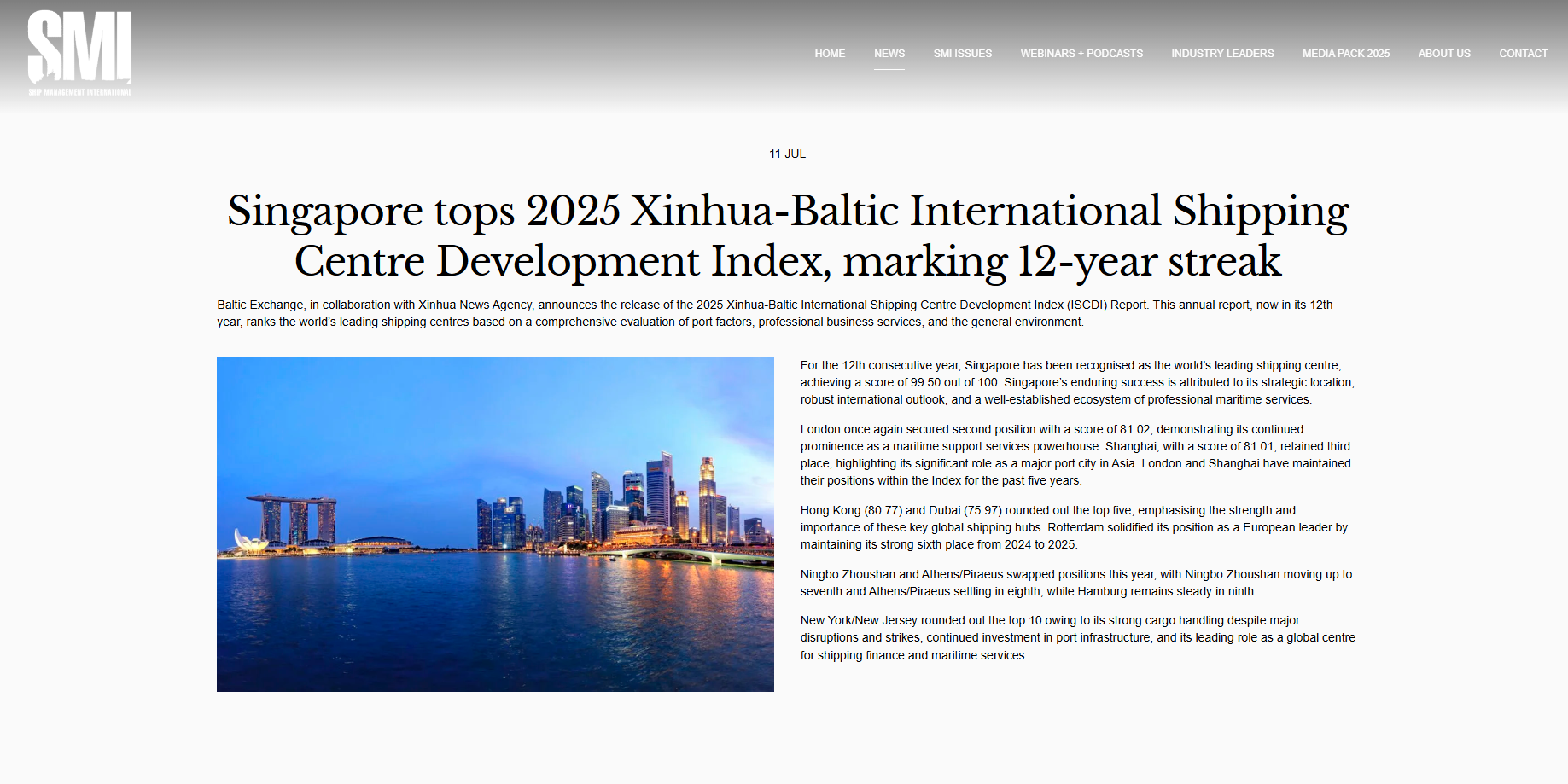Click the Media Pack 2025 link
This screenshot has width=1568, height=784.
tap(1345, 54)
